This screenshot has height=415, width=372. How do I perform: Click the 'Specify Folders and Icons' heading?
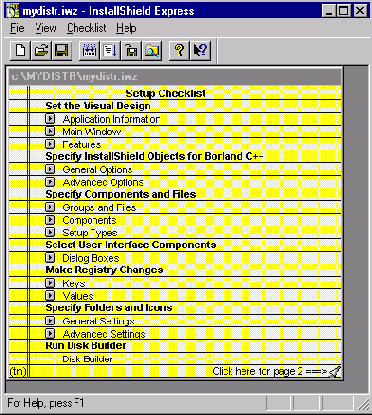109,308
